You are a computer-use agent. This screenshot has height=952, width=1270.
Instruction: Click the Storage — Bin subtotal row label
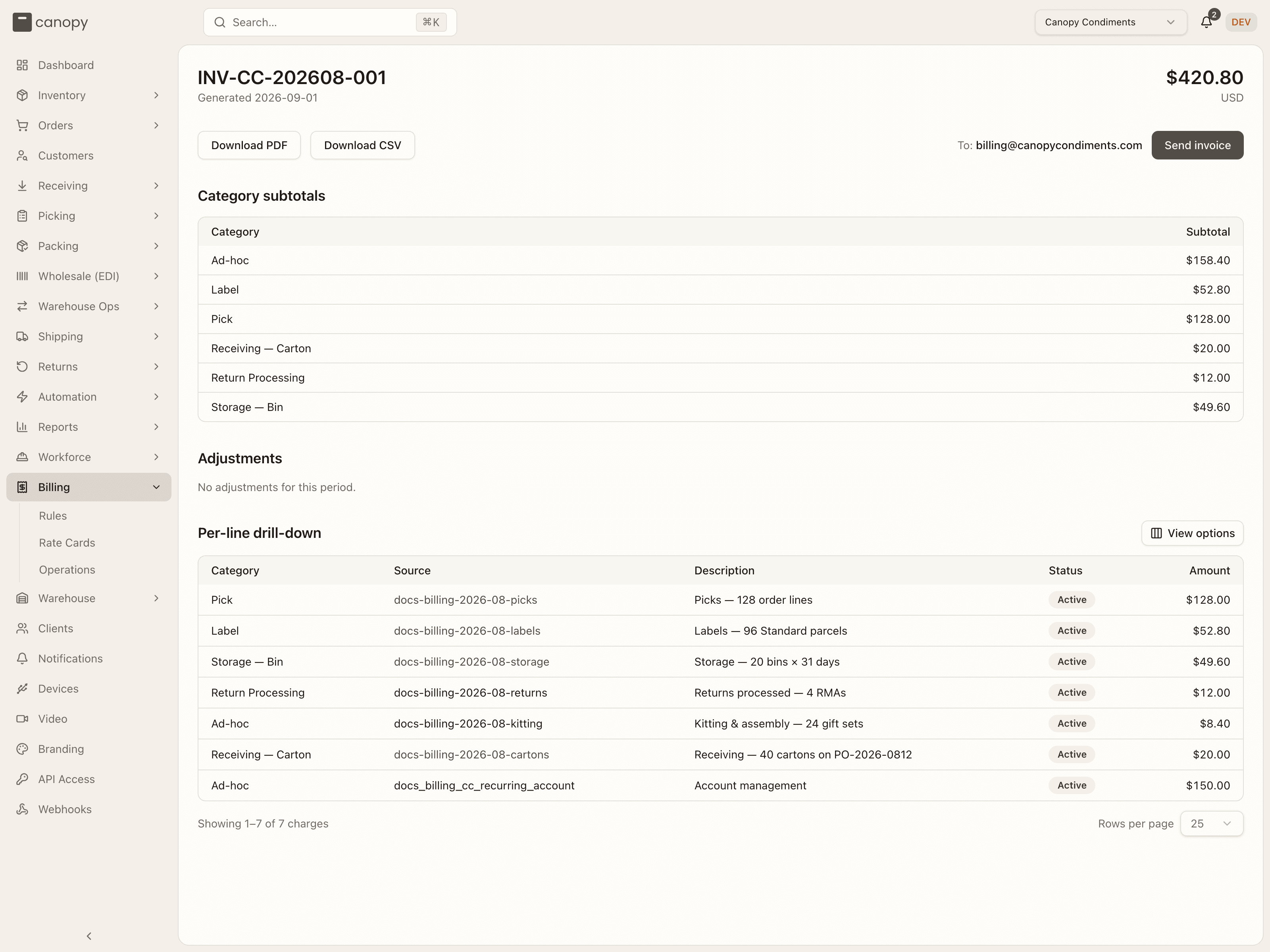click(247, 407)
